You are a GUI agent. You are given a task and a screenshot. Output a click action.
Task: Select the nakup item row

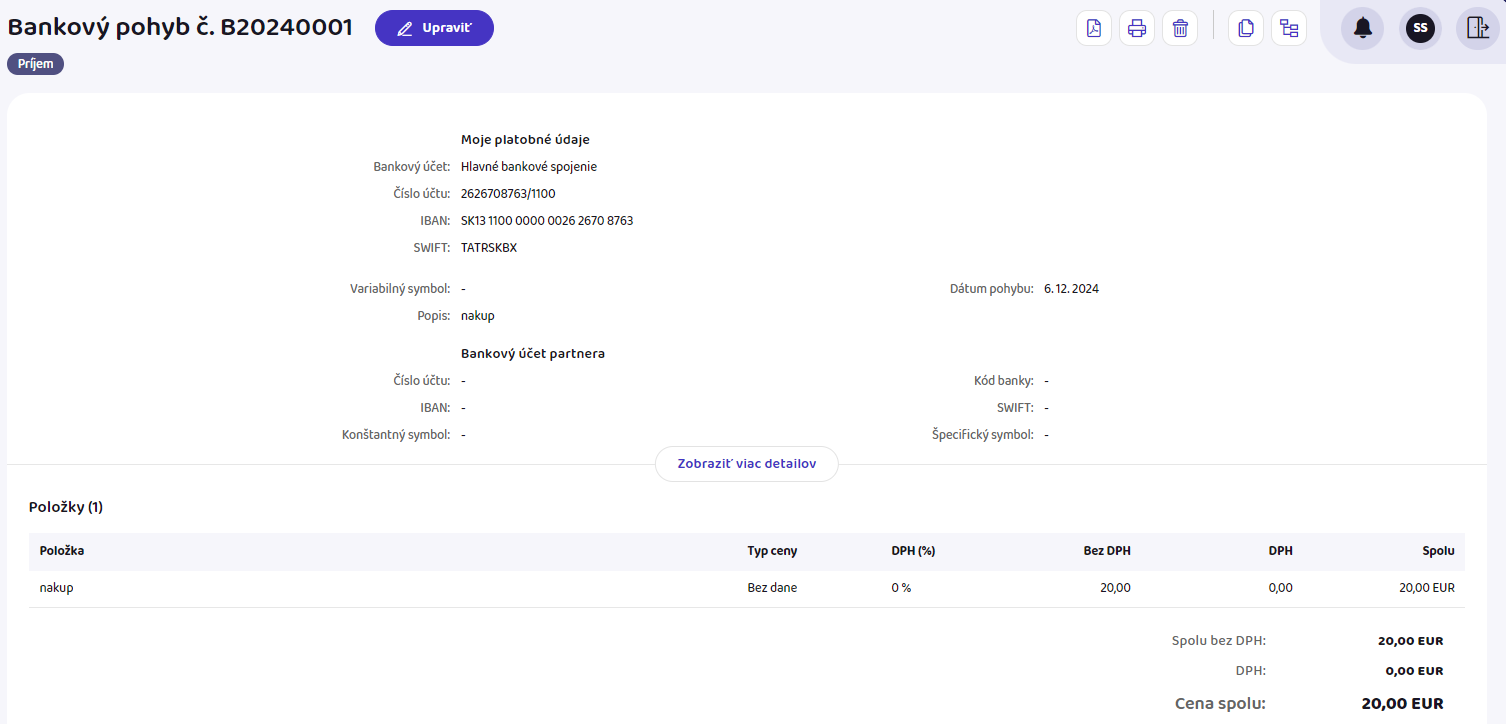[57, 588]
